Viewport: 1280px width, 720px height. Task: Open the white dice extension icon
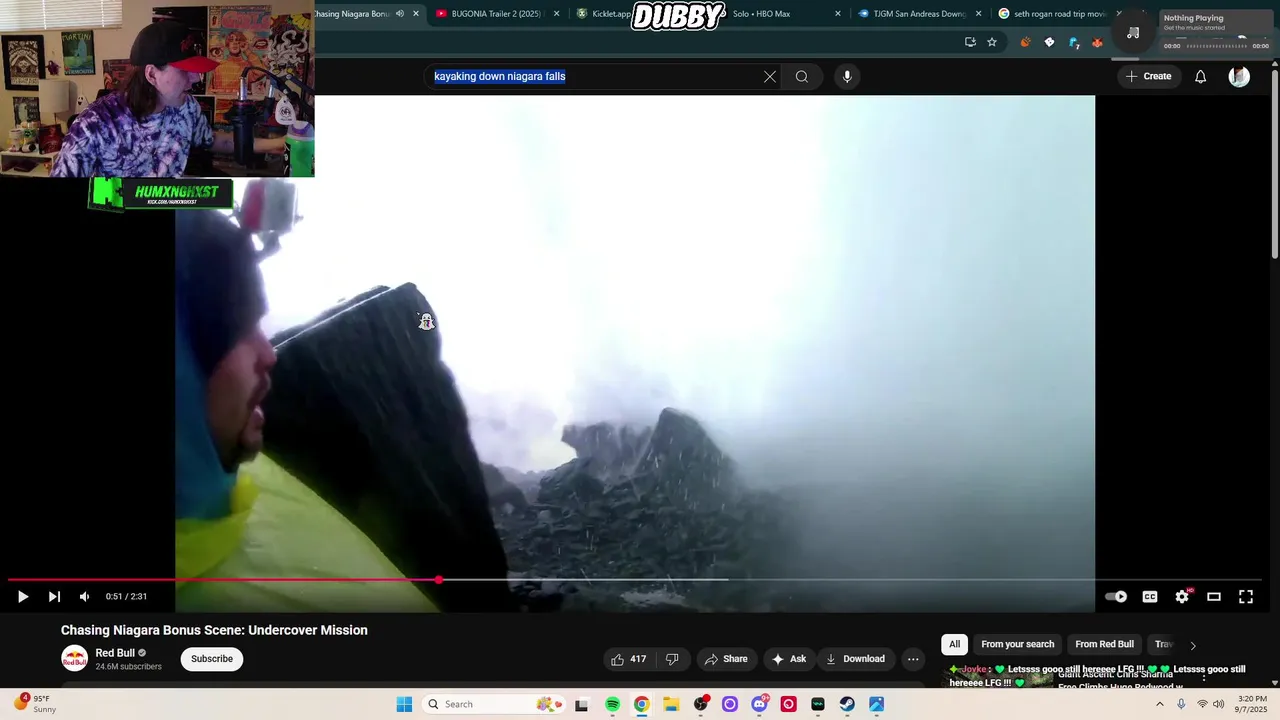(x=1049, y=42)
